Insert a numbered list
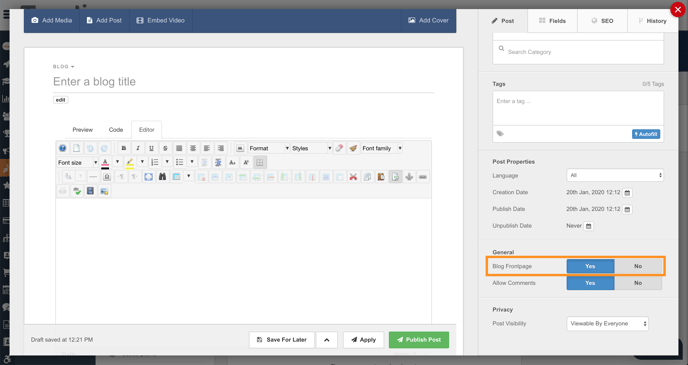 154,163
